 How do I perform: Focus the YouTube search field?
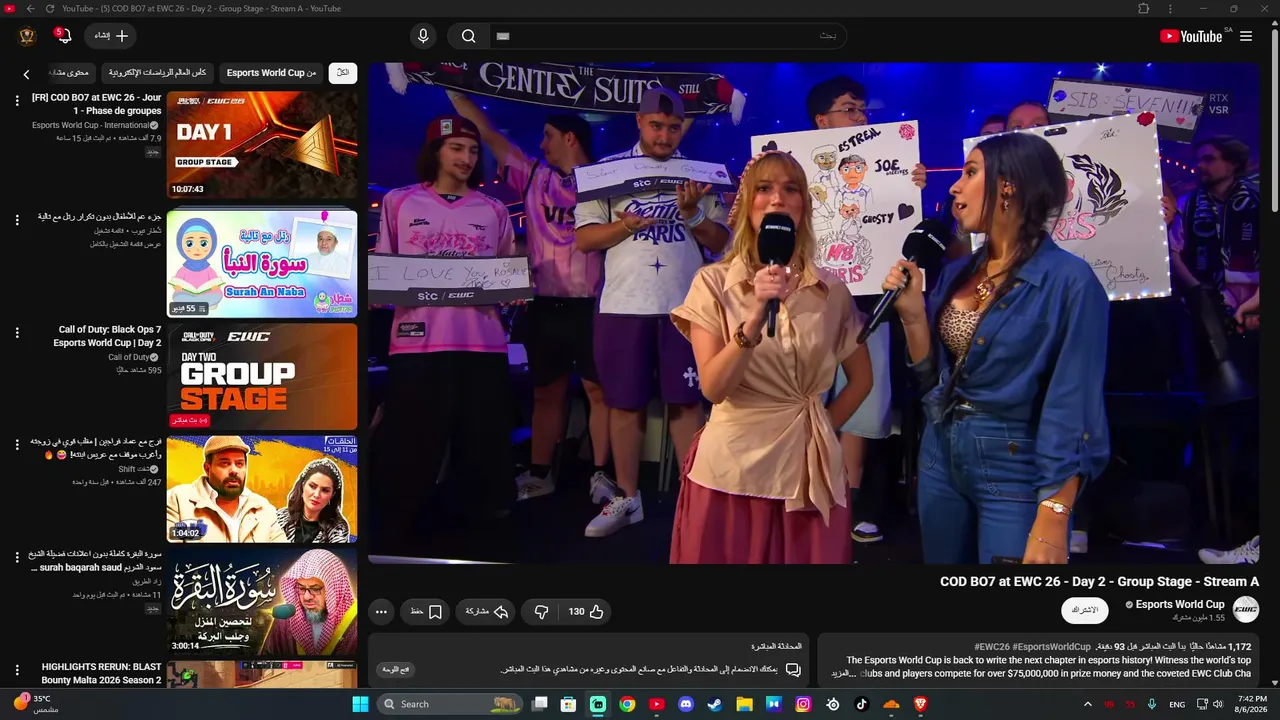pyautogui.click(x=667, y=36)
